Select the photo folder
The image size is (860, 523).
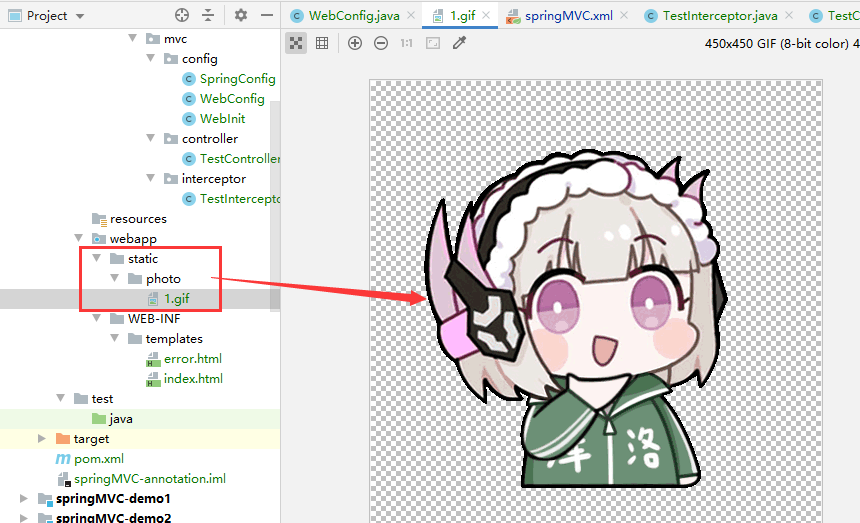pos(163,278)
